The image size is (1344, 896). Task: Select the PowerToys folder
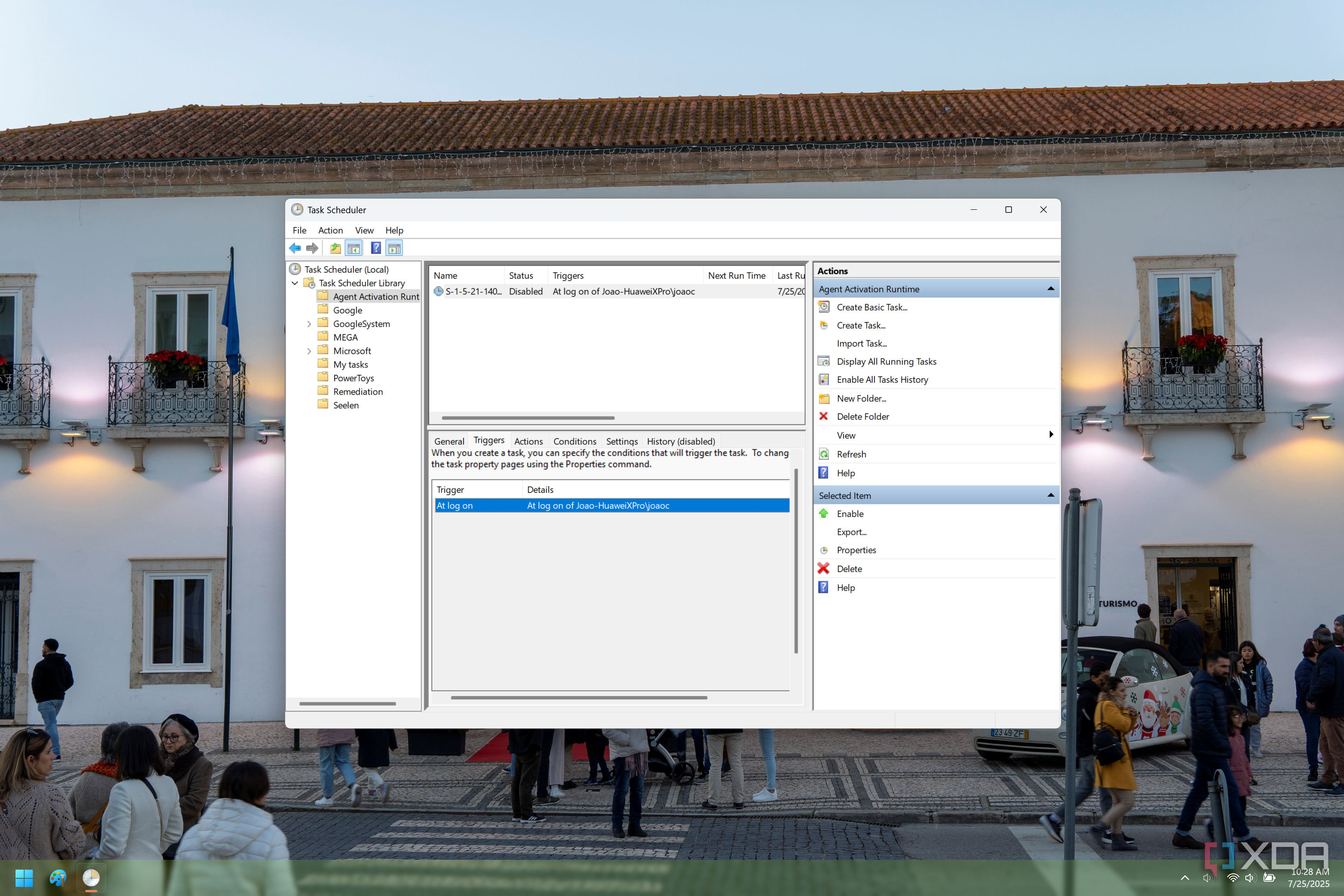[x=353, y=378]
